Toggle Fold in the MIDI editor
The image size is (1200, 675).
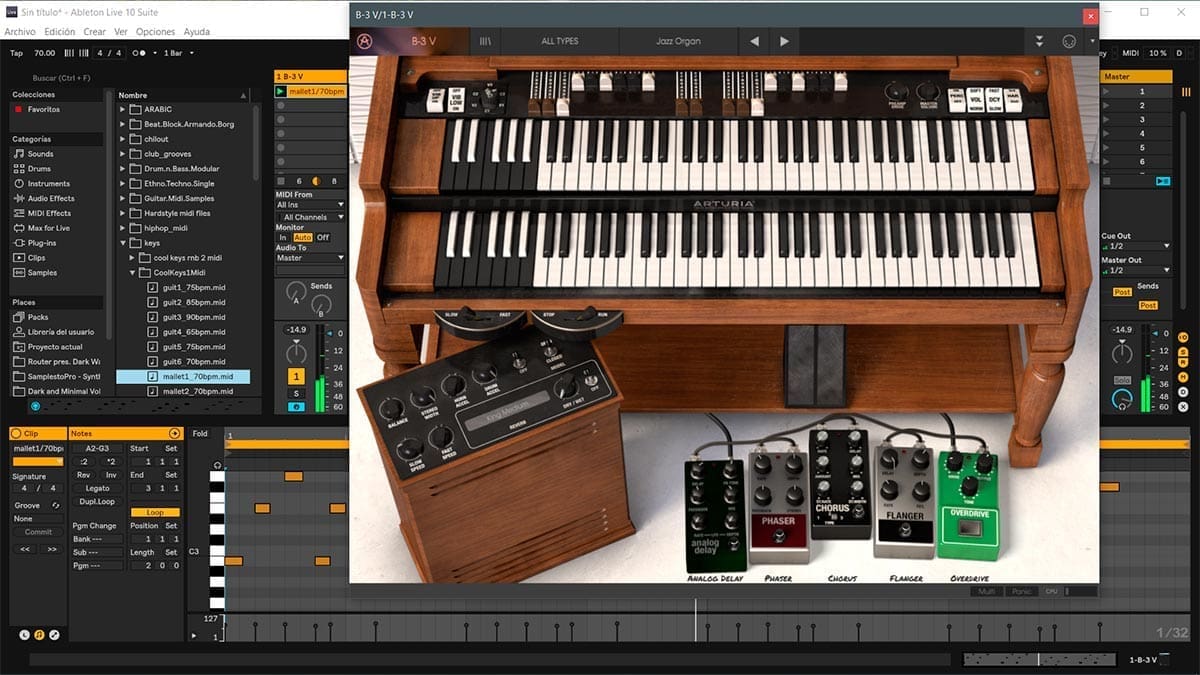pos(200,433)
